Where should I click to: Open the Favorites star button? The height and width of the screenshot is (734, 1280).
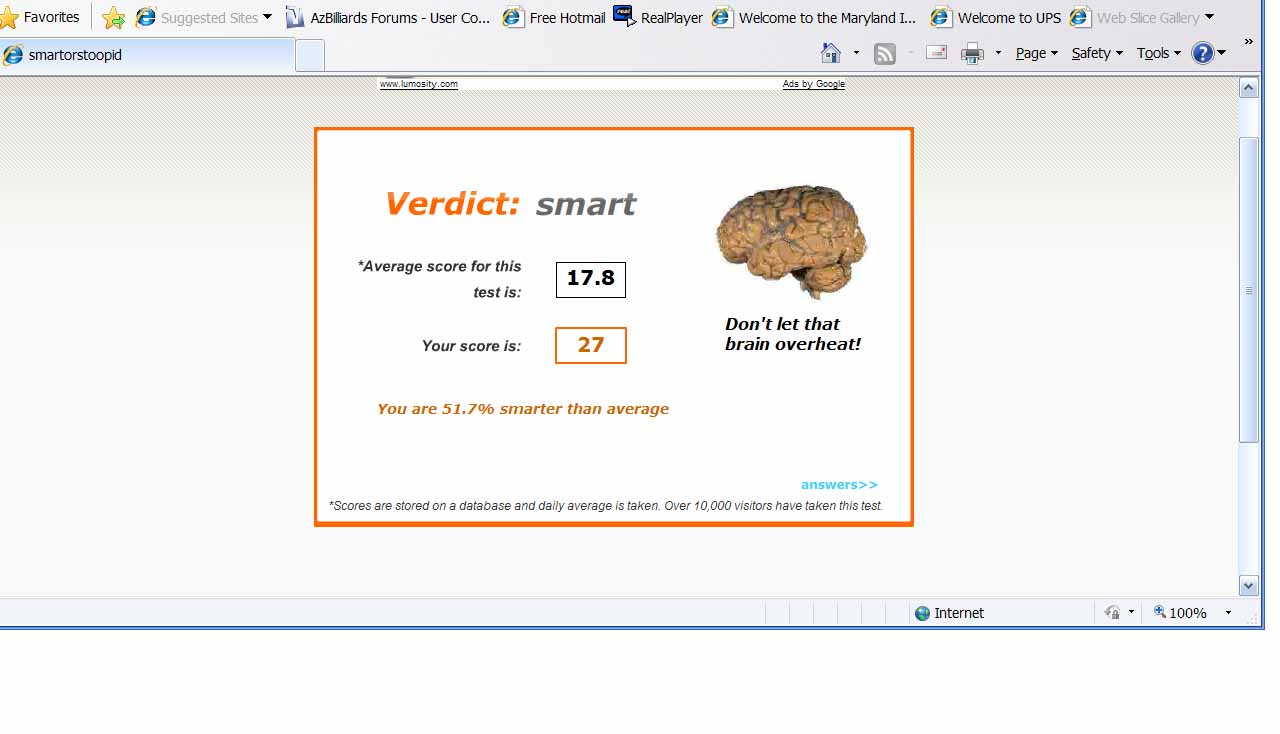40,17
